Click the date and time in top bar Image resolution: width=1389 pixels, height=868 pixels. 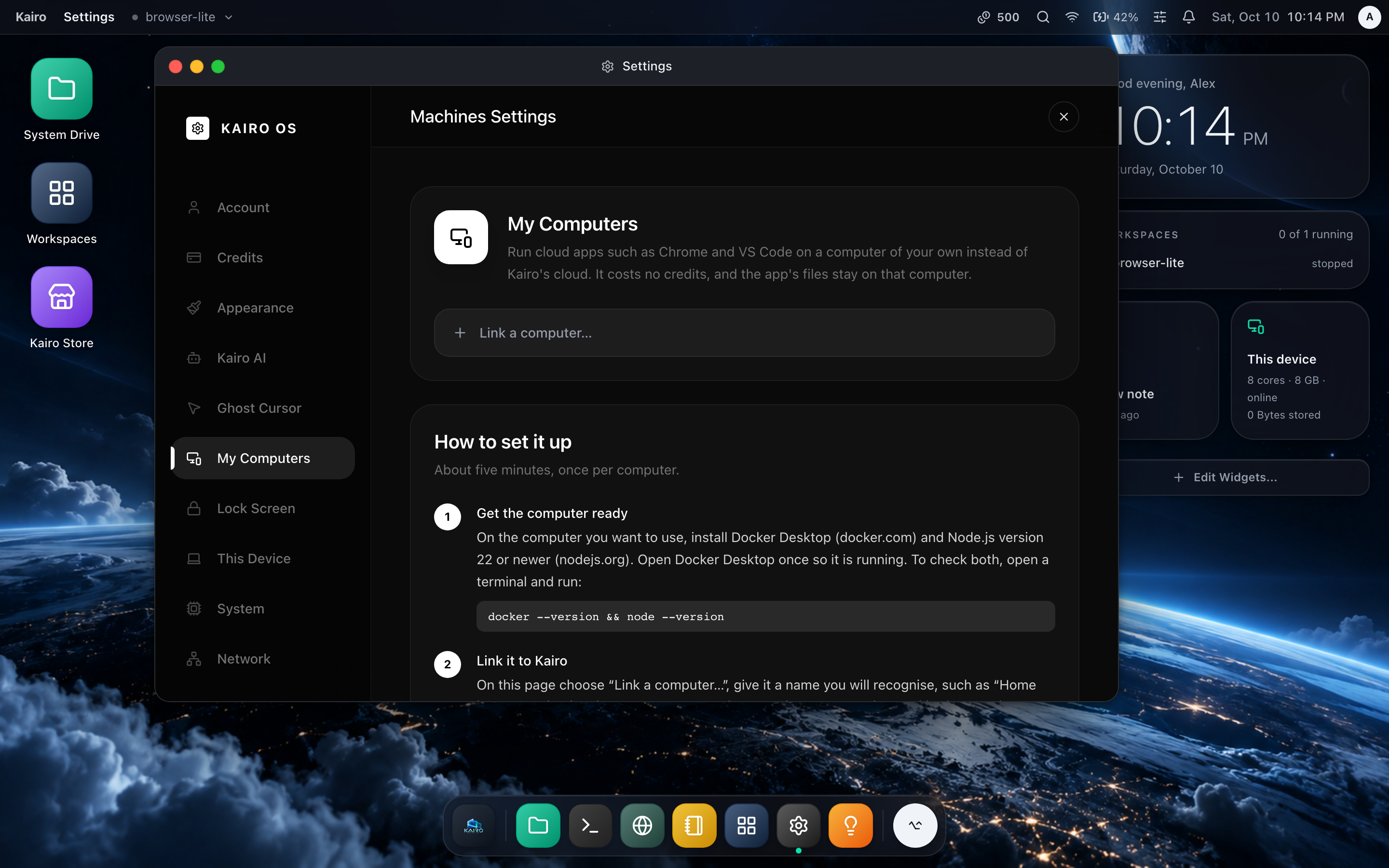point(1278,17)
